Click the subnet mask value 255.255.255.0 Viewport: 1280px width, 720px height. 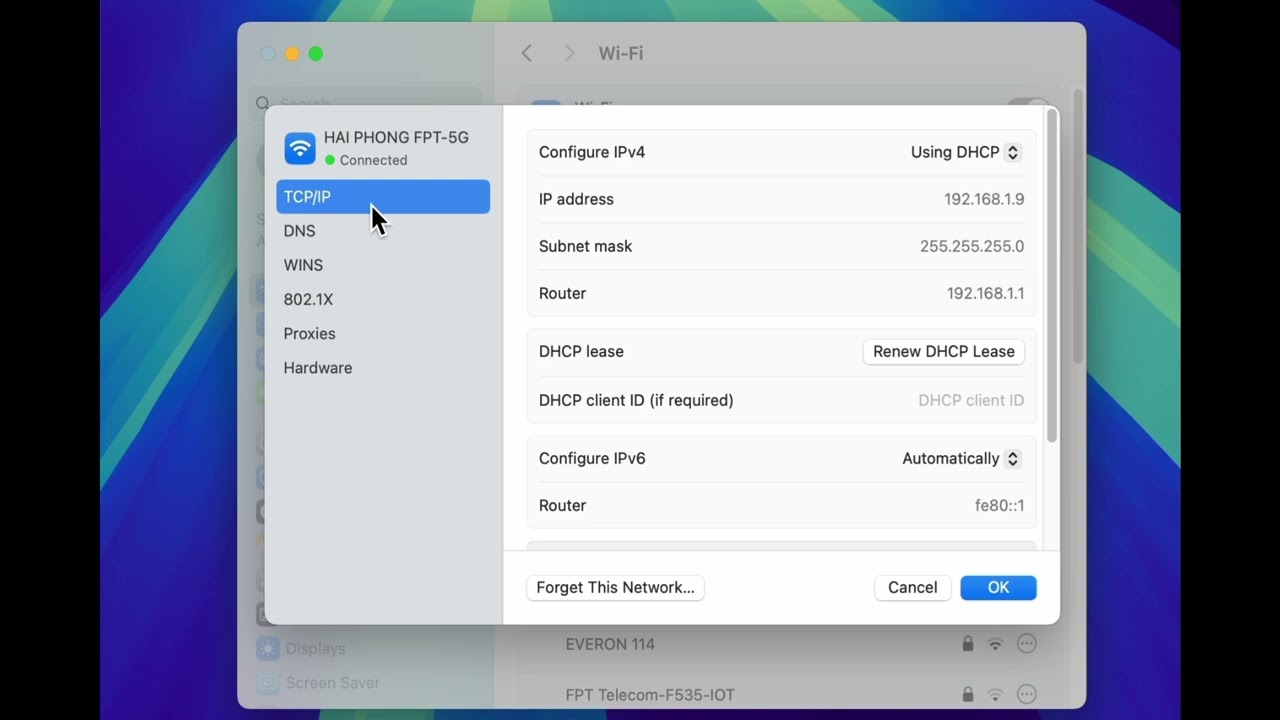[972, 246]
